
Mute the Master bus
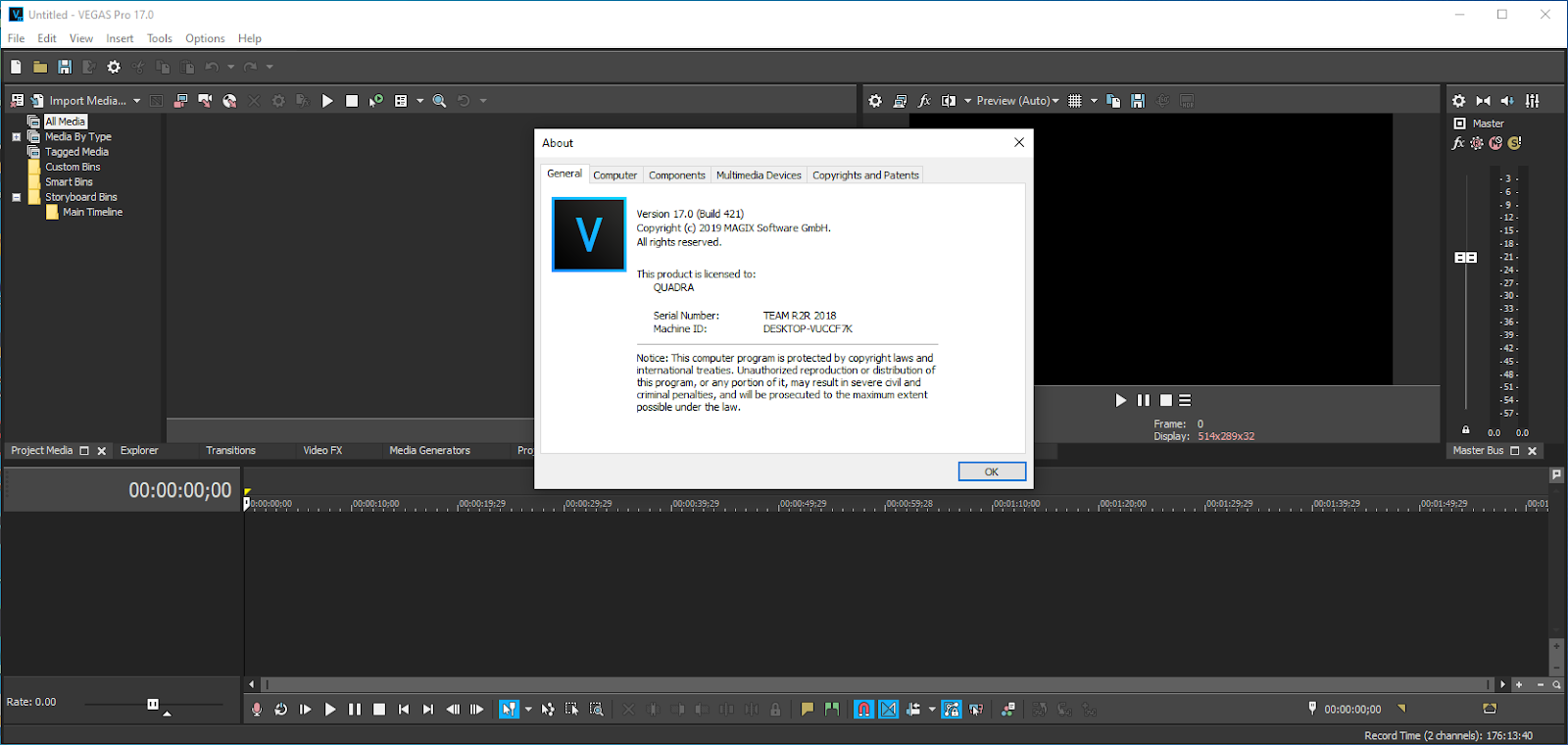point(1495,143)
